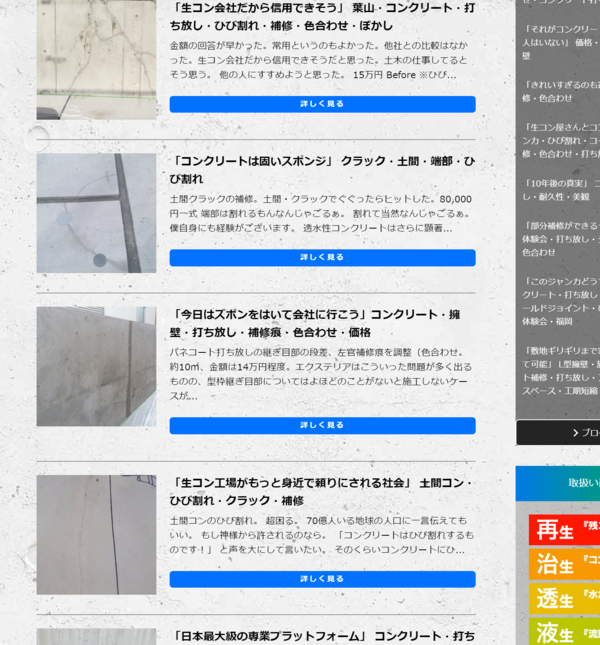Image resolution: width=600 pixels, height=645 pixels.
Task: Open sidebar link 「このジャンカどう
Action: pyautogui.click(x=561, y=301)
